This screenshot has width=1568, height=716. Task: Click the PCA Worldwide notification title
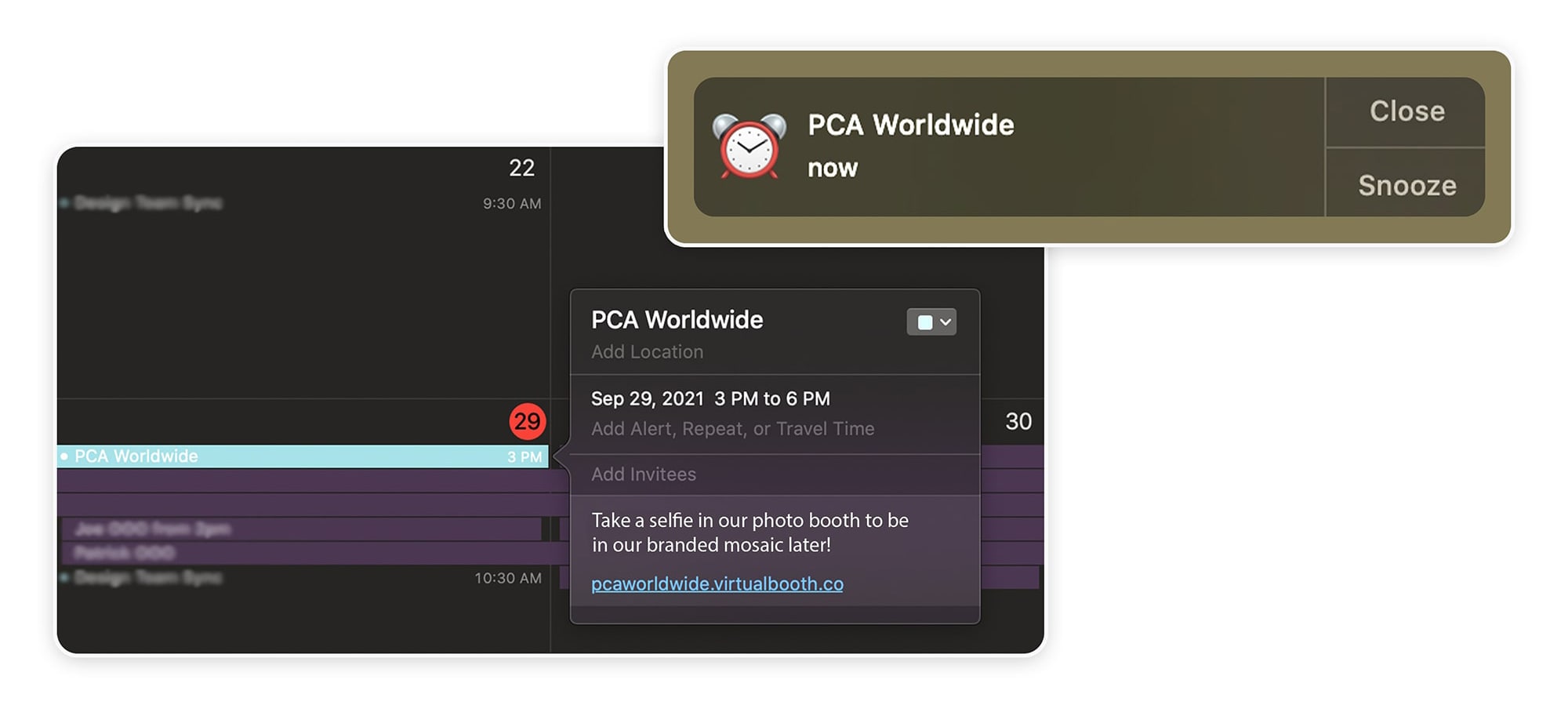pos(910,125)
